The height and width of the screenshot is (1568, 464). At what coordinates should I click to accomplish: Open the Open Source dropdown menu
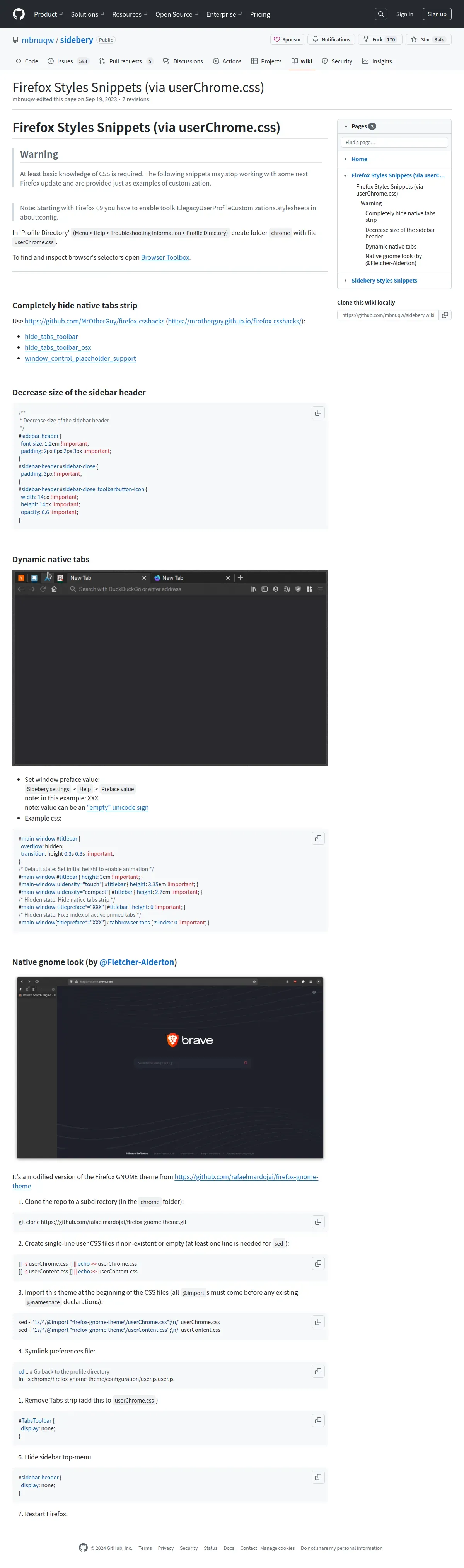pyautogui.click(x=177, y=14)
